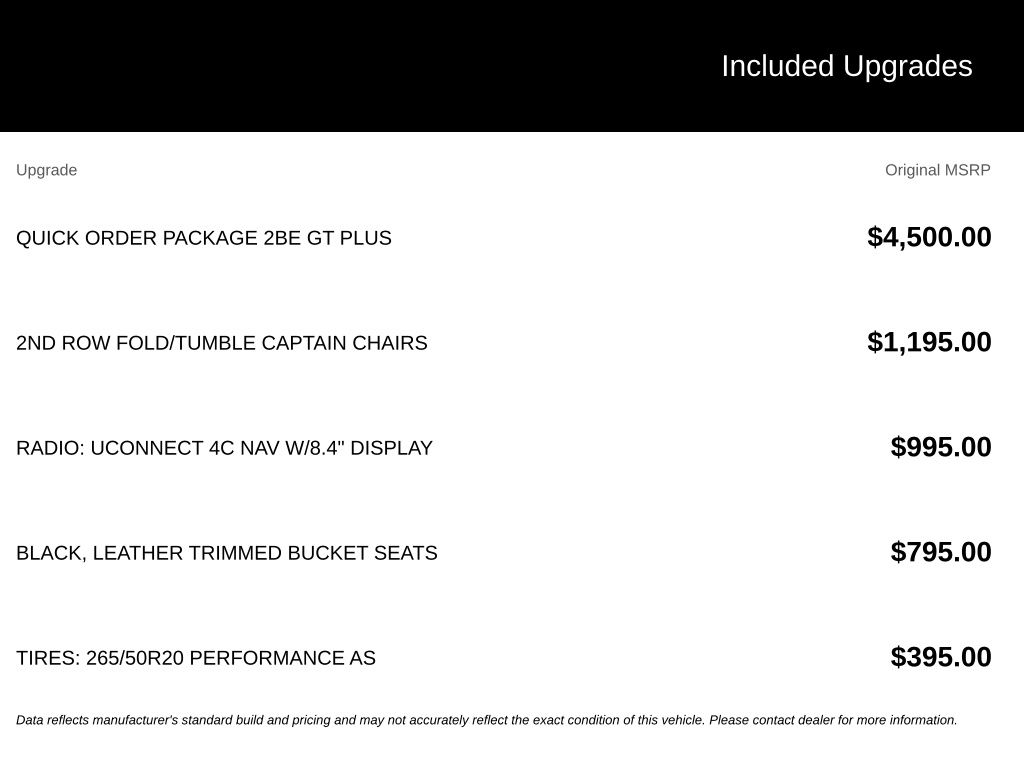1024x768 pixels.
Task: Select the Upgrade column header
Action: [46, 170]
